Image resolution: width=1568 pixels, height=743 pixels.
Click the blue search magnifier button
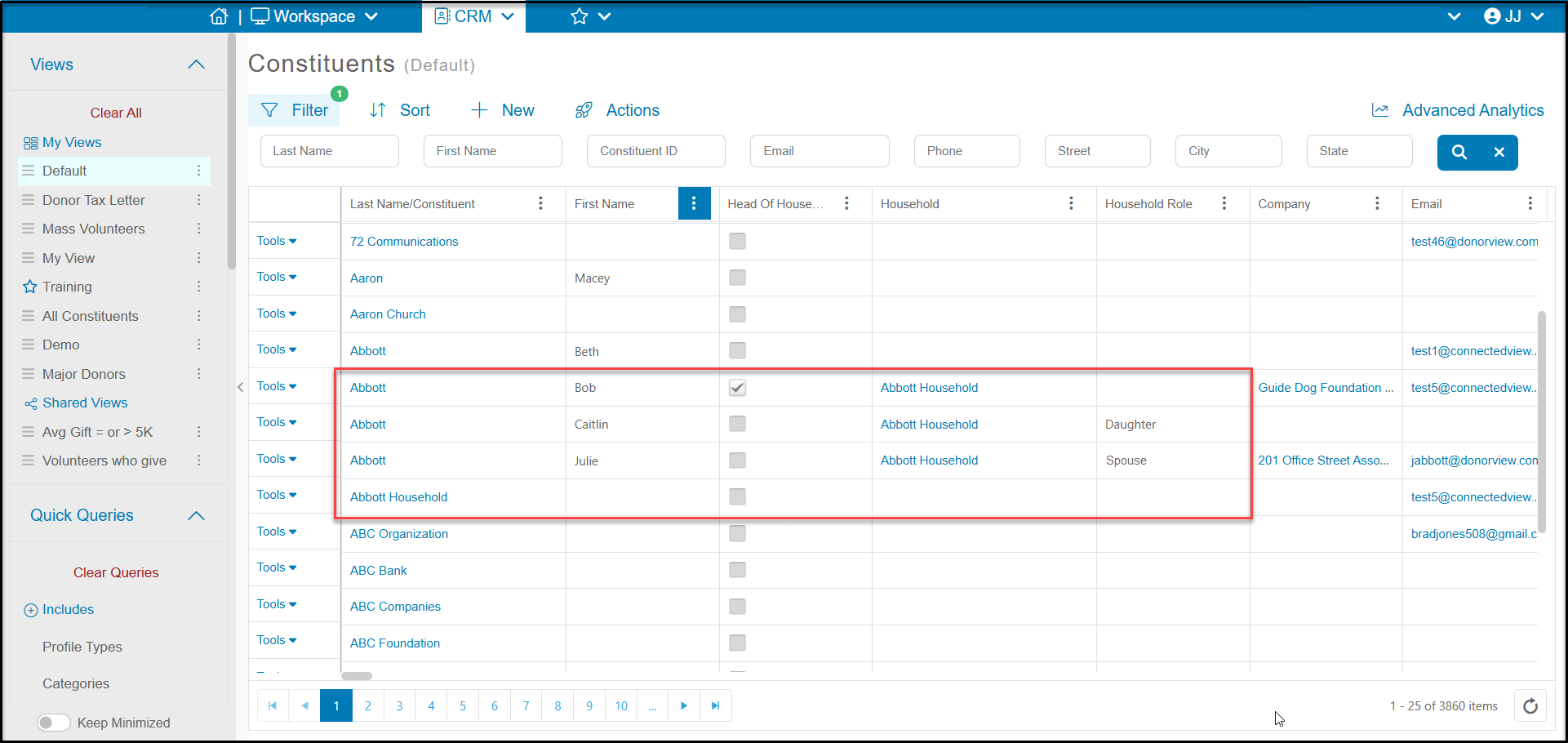(x=1459, y=152)
